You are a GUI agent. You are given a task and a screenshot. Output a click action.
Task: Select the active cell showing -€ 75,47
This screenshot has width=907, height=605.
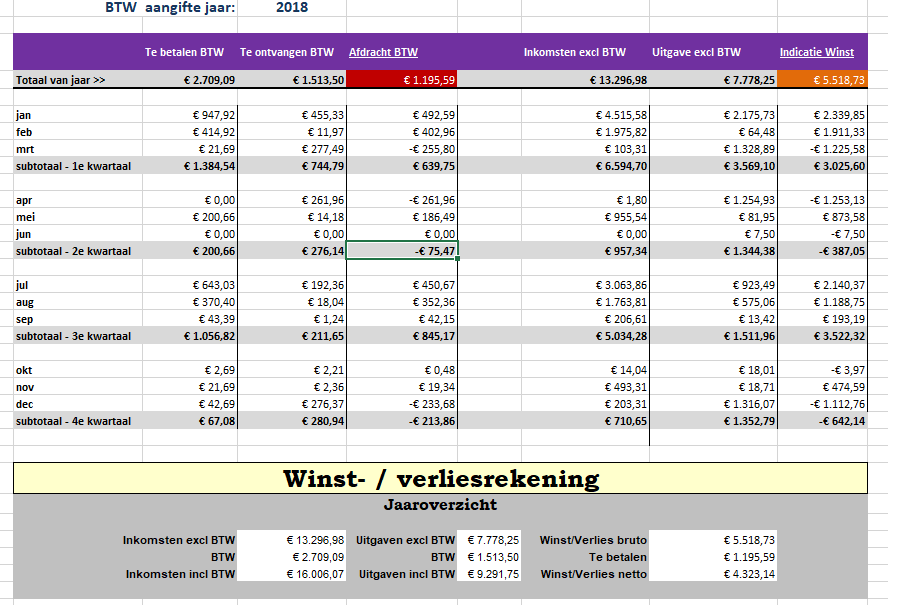(x=402, y=251)
